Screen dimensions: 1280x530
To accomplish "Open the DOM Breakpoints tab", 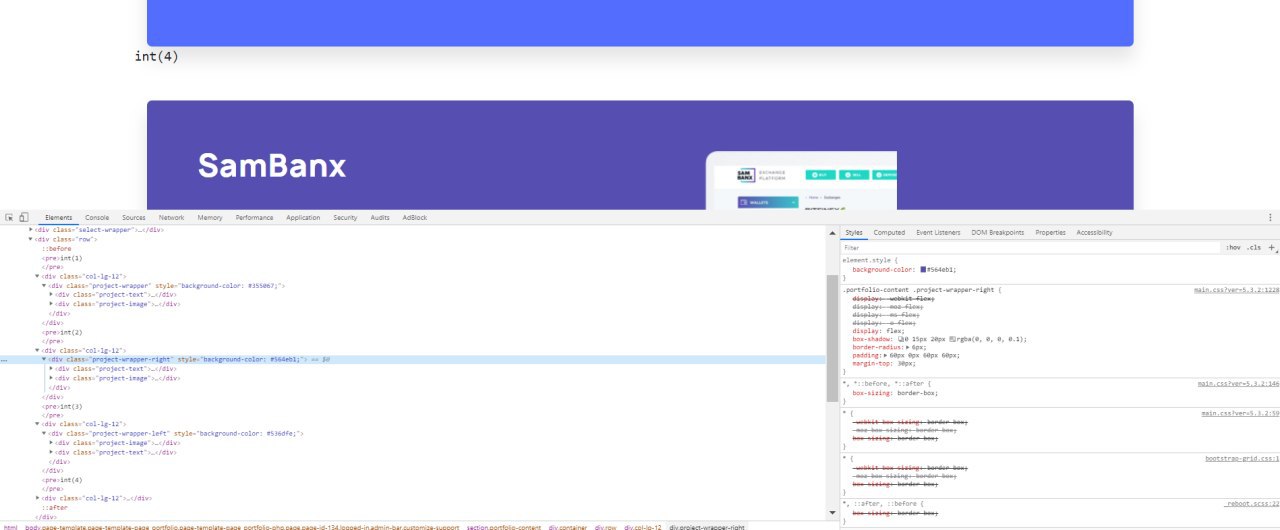I will (997, 232).
